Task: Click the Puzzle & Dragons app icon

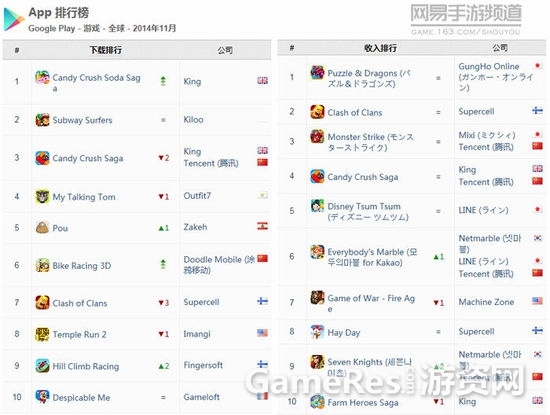Action: (x=317, y=73)
